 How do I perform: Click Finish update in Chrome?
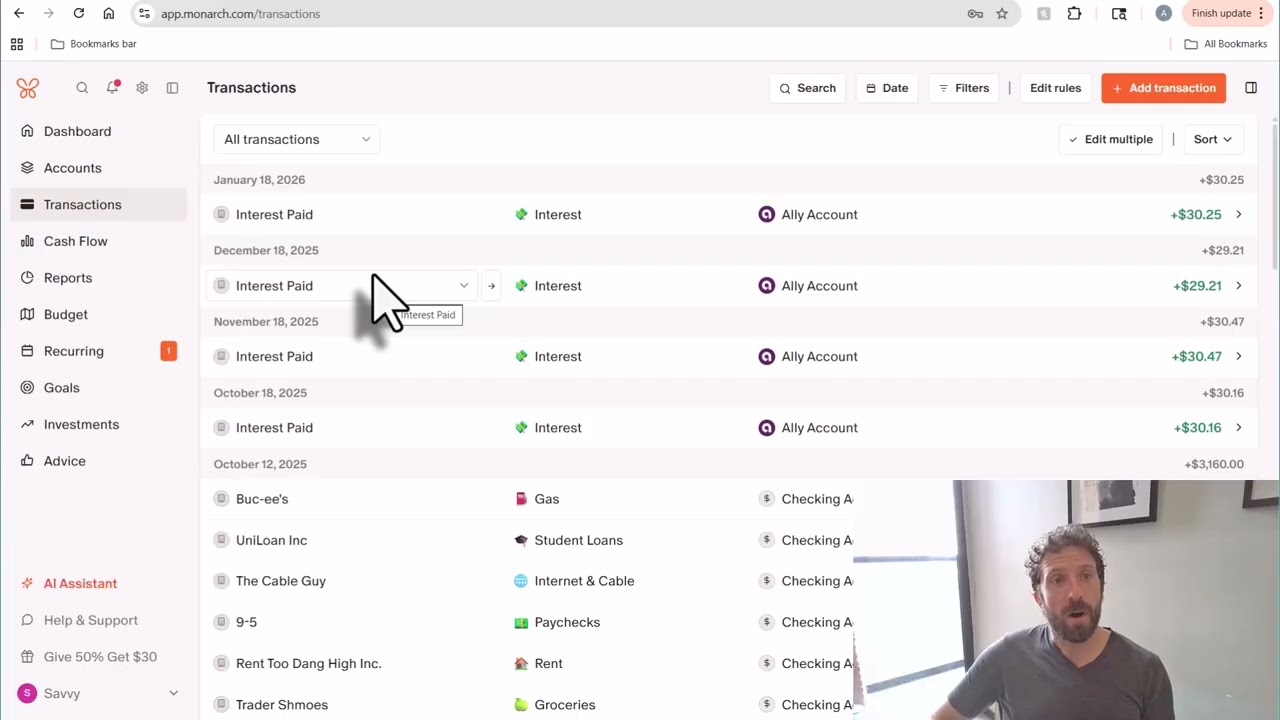1227,14
